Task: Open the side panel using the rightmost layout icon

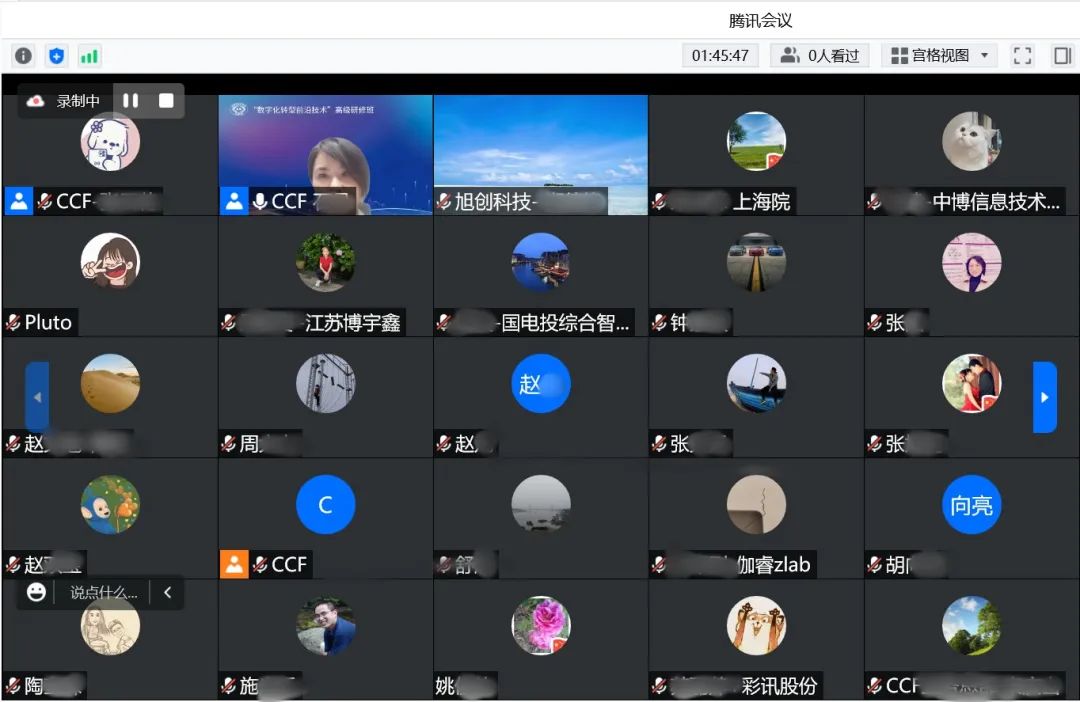Action: tap(1062, 55)
